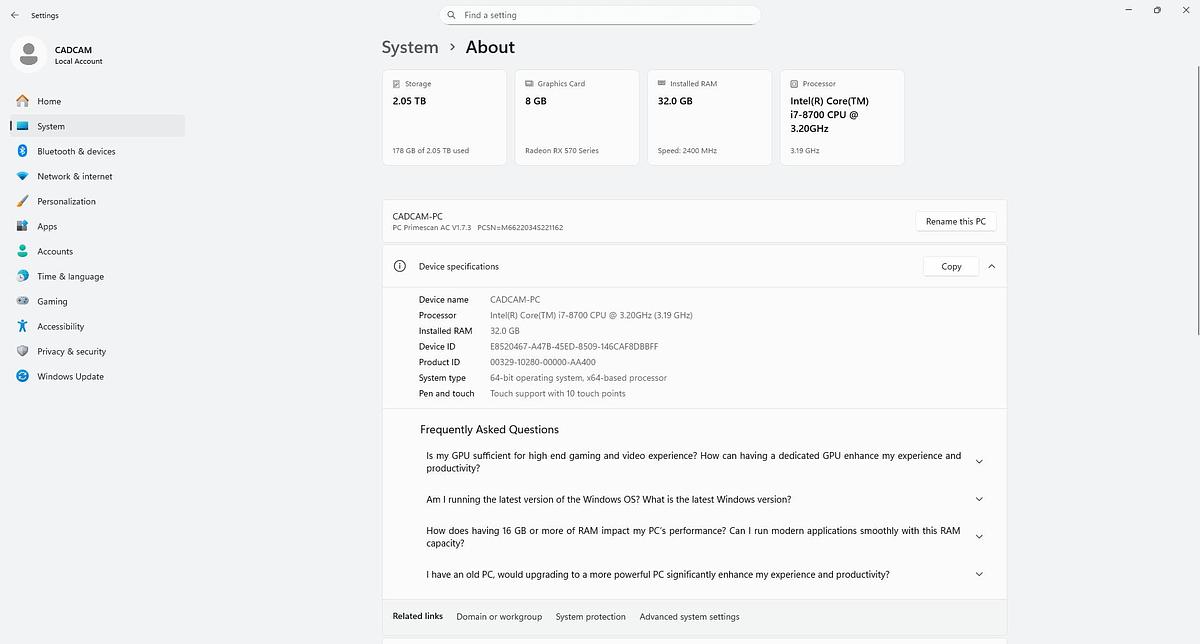Click the Personalization paintbrush icon
1200x644 pixels.
(22, 201)
